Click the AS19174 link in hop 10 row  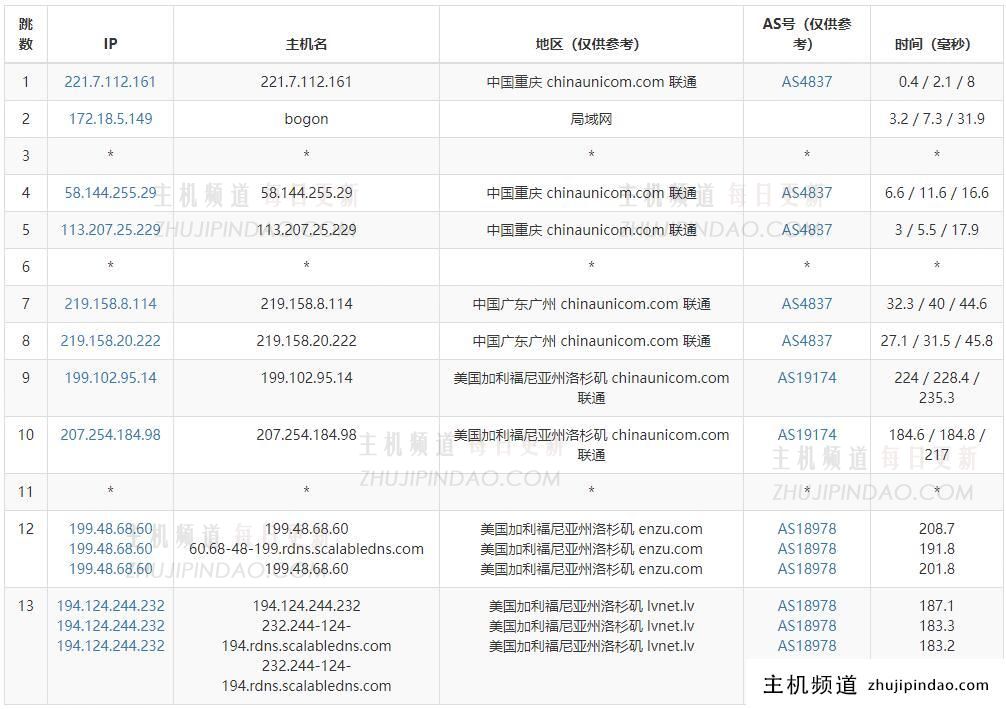point(806,434)
